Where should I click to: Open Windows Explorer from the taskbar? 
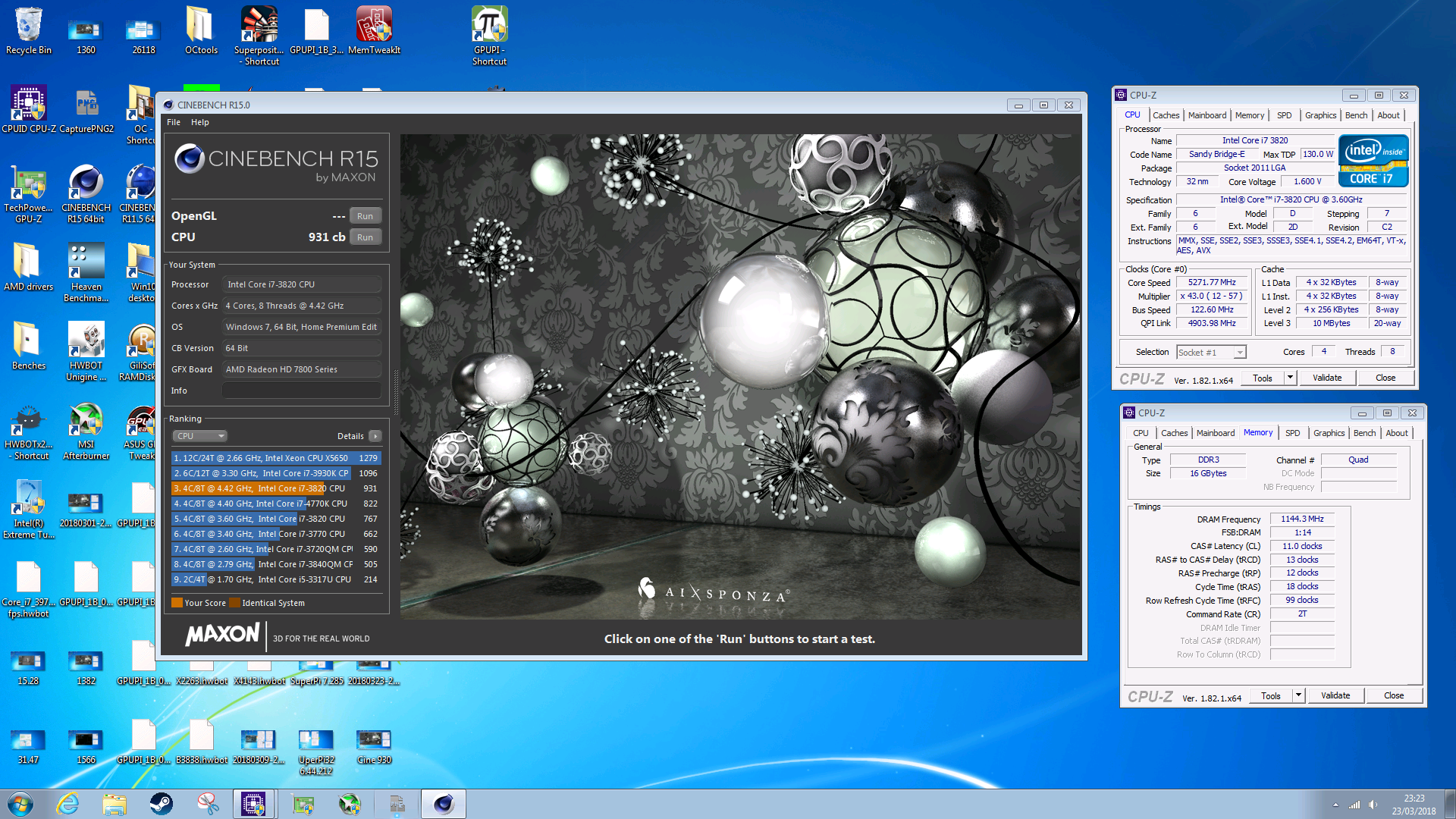(x=115, y=804)
